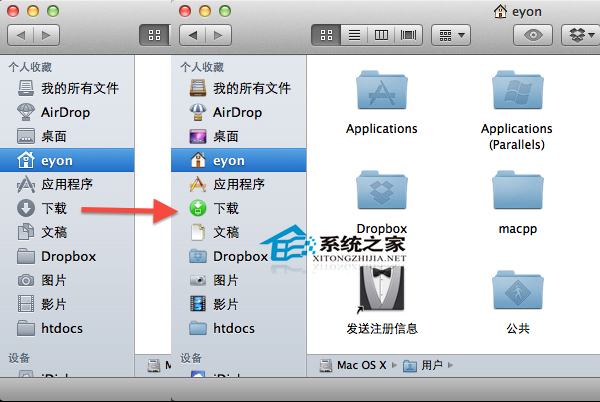
Task: Switch right window to column view
Action: point(381,36)
